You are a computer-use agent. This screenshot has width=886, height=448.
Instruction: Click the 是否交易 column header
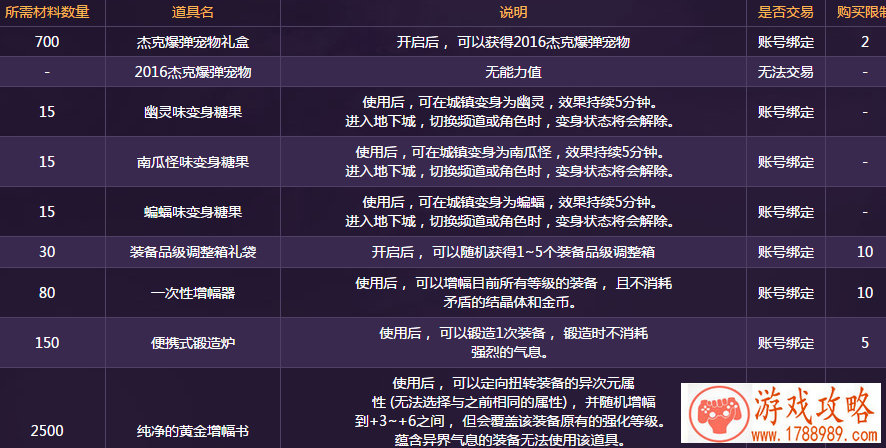click(x=785, y=13)
